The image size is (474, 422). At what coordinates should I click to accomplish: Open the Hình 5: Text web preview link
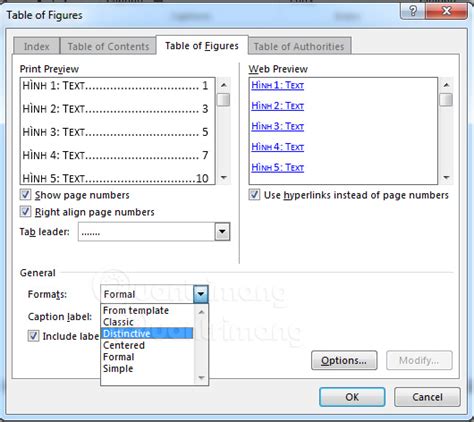[x=277, y=167]
